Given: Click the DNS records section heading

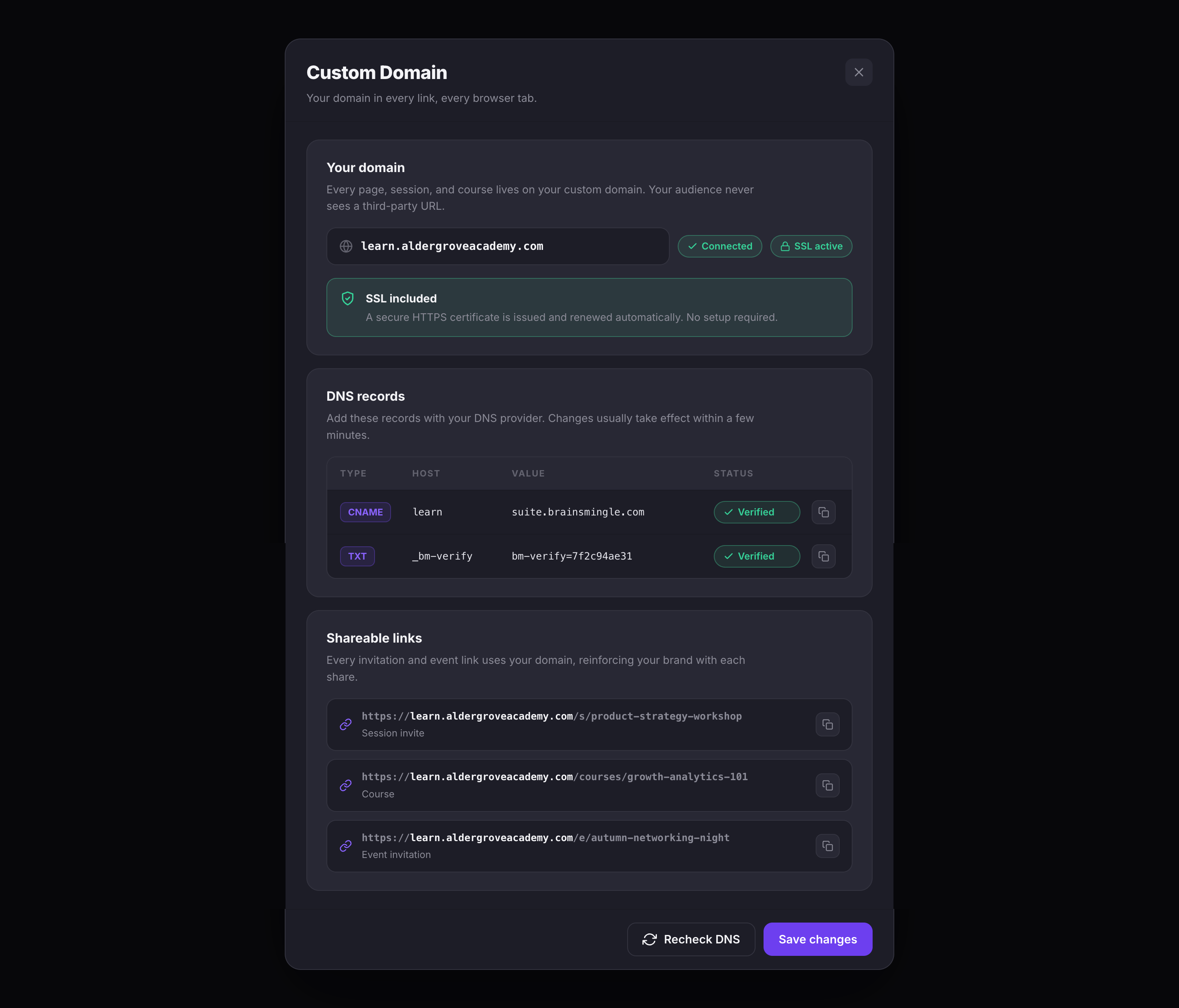Looking at the screenshot, I should coord(365,396).
